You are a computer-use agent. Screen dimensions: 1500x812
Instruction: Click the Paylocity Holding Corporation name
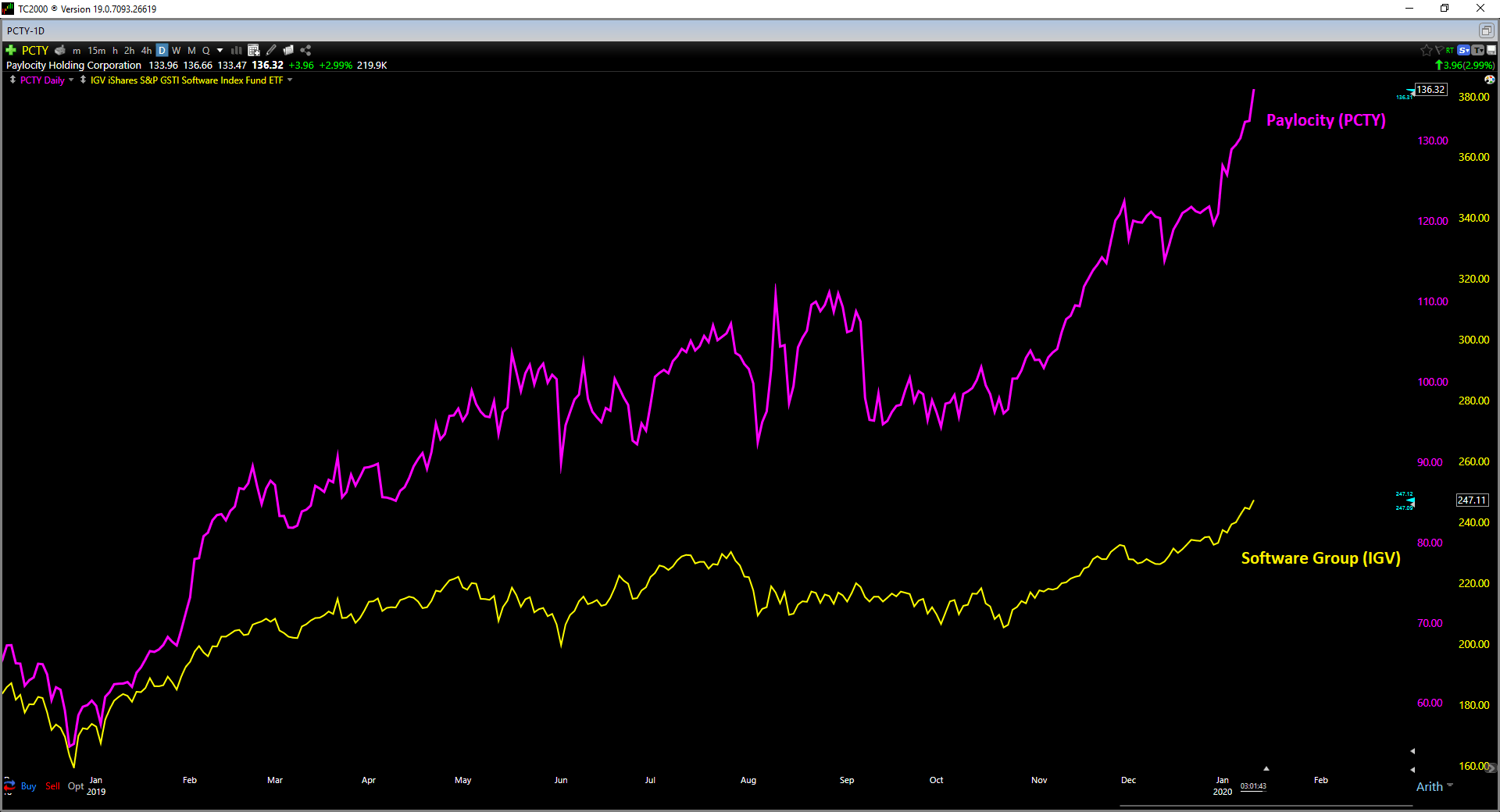point(74,66)
